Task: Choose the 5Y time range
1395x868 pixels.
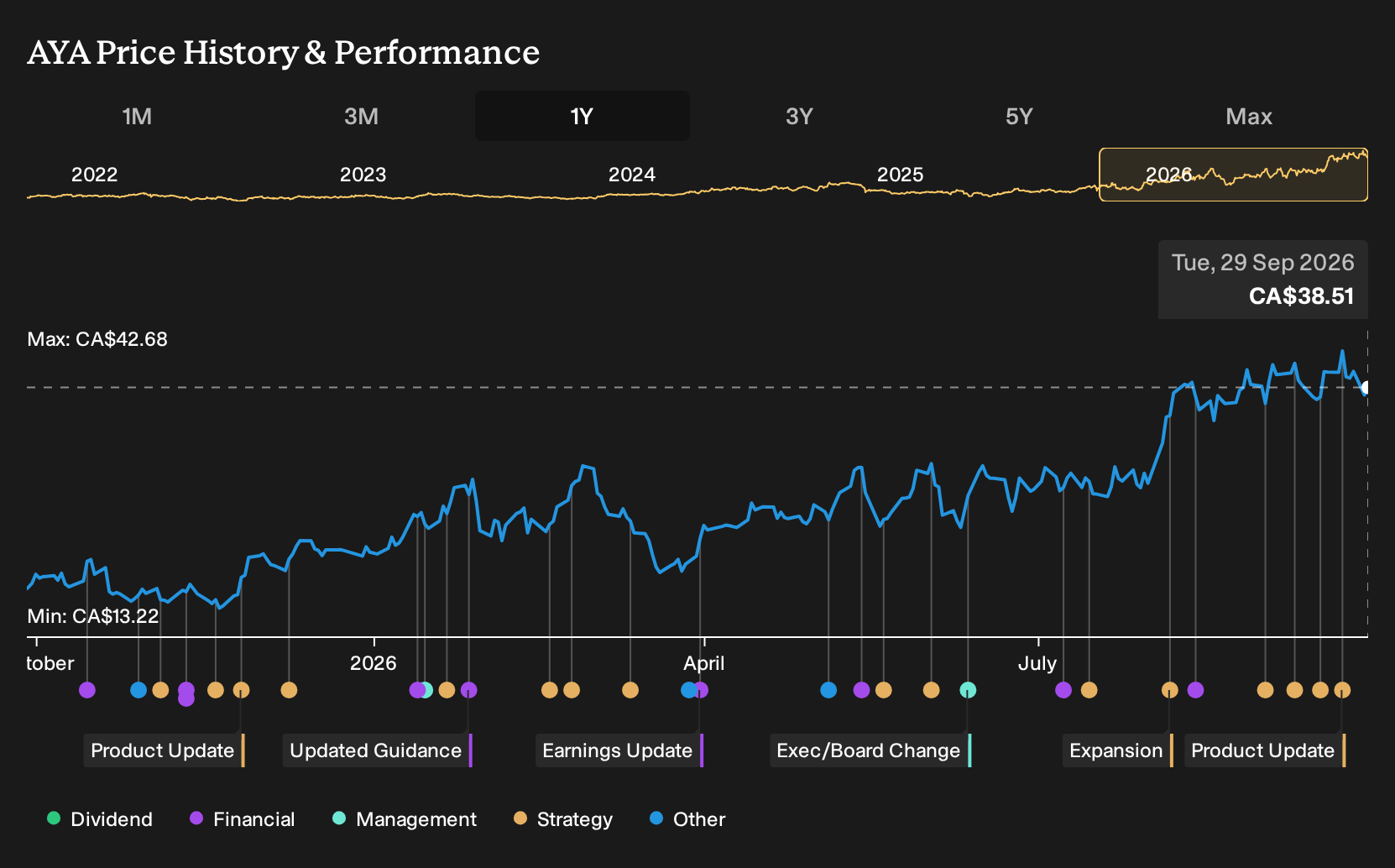Action: [1019, 116]
